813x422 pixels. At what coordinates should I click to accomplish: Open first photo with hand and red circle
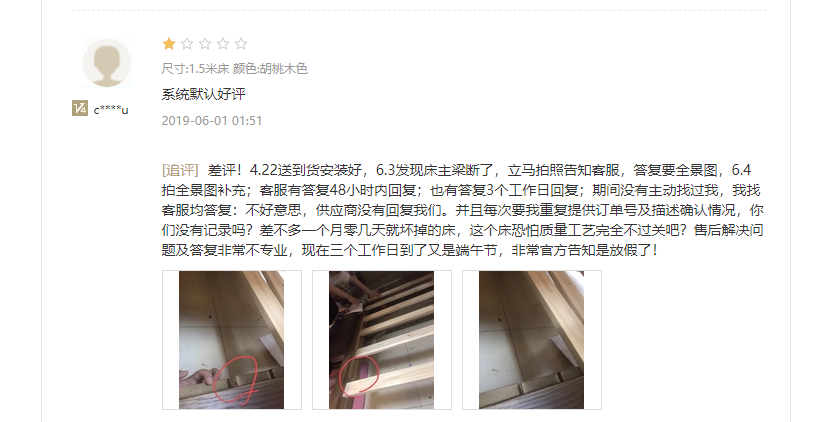(231, 340)
